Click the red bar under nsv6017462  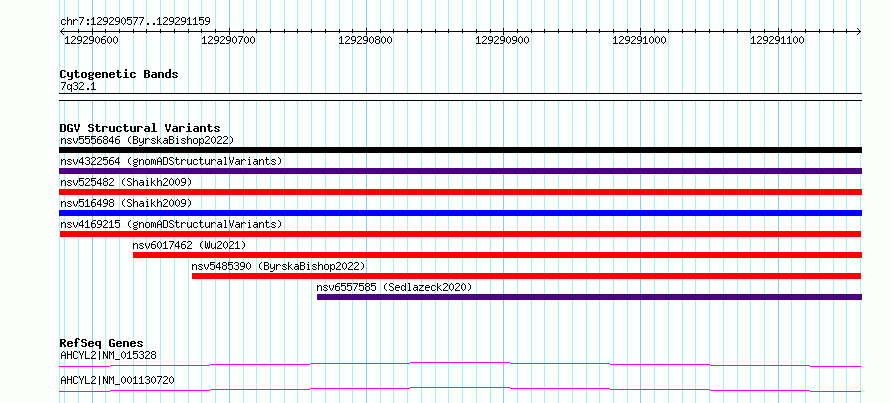pyautogui.click(x=497, y=255)
